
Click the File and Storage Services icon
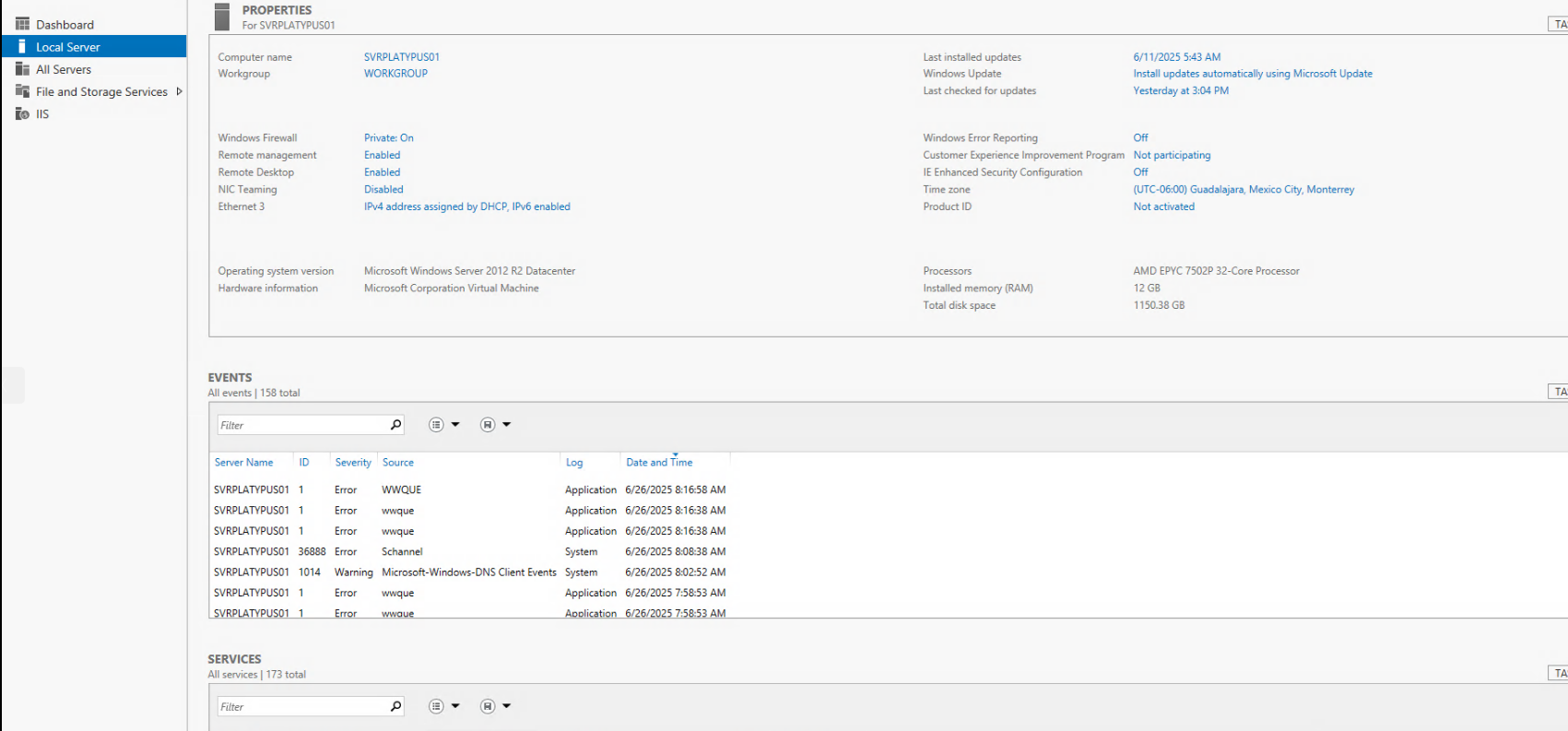click(x=22, y=91)
